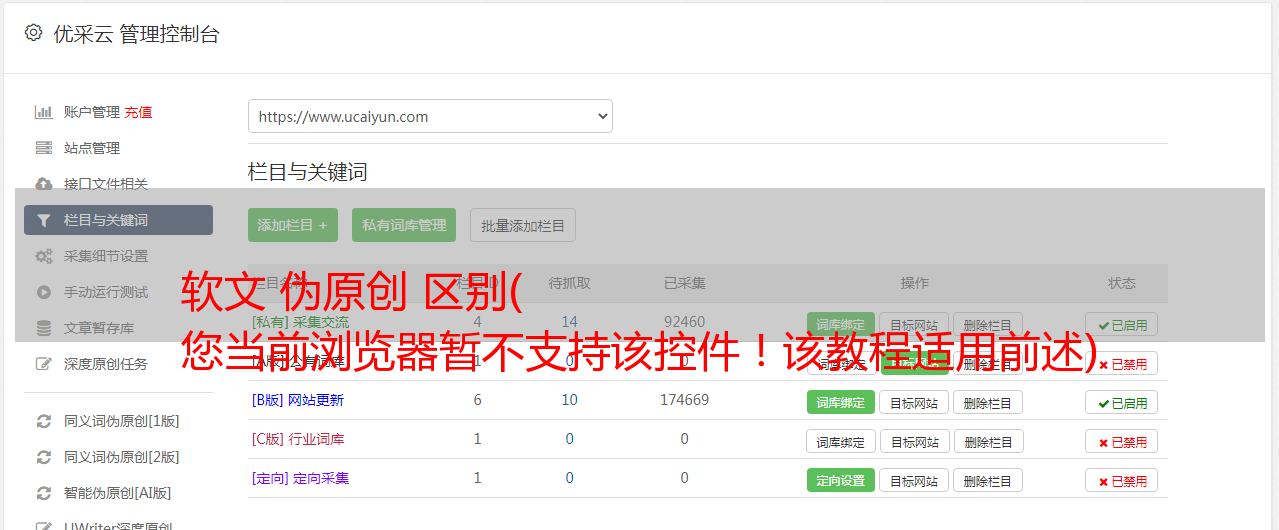Screen dimensions: 1279x530
Task: Click 定向设置 in the 定向采集 row
Action: 841,480
